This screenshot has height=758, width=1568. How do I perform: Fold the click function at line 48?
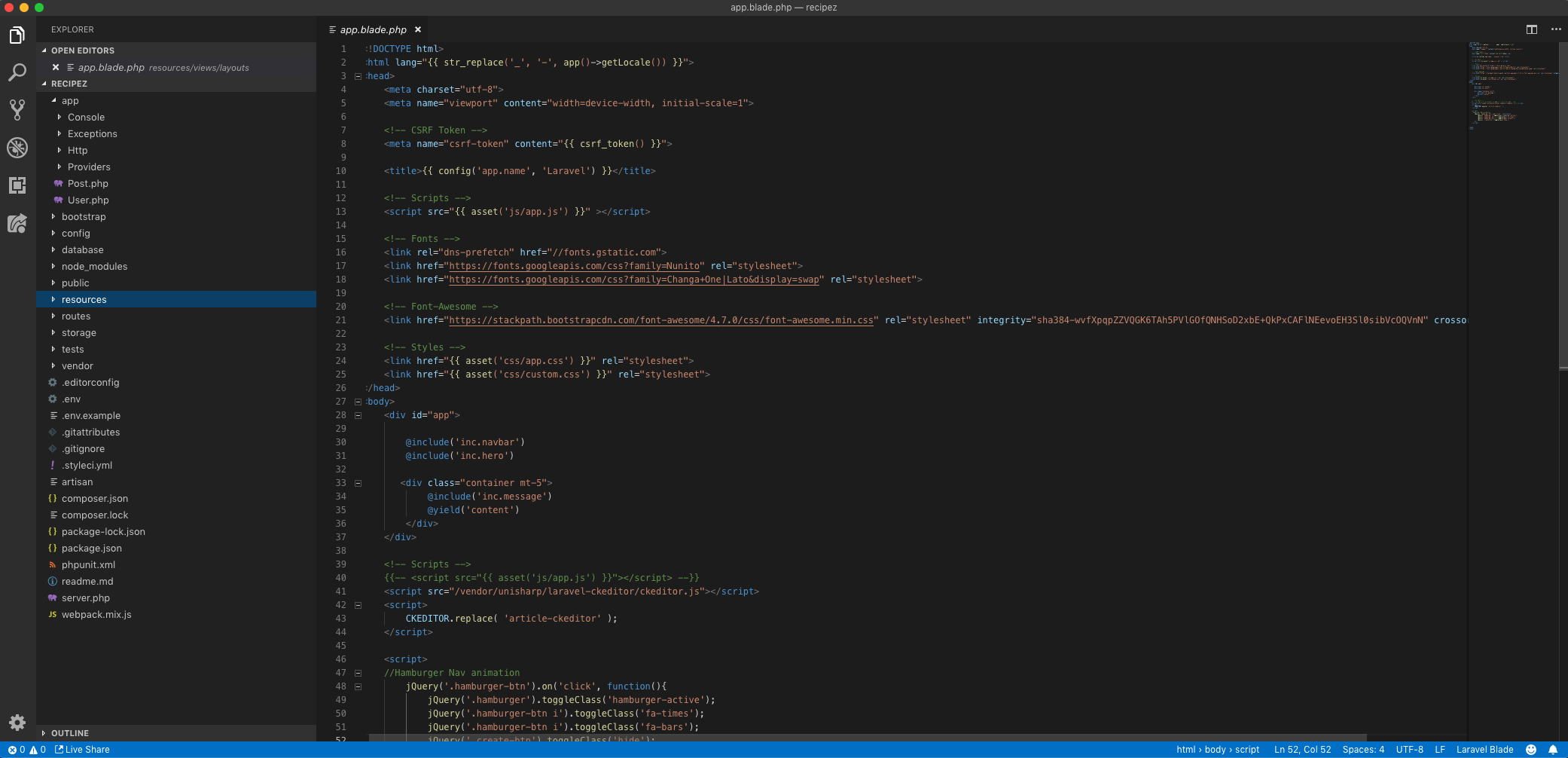358,686
